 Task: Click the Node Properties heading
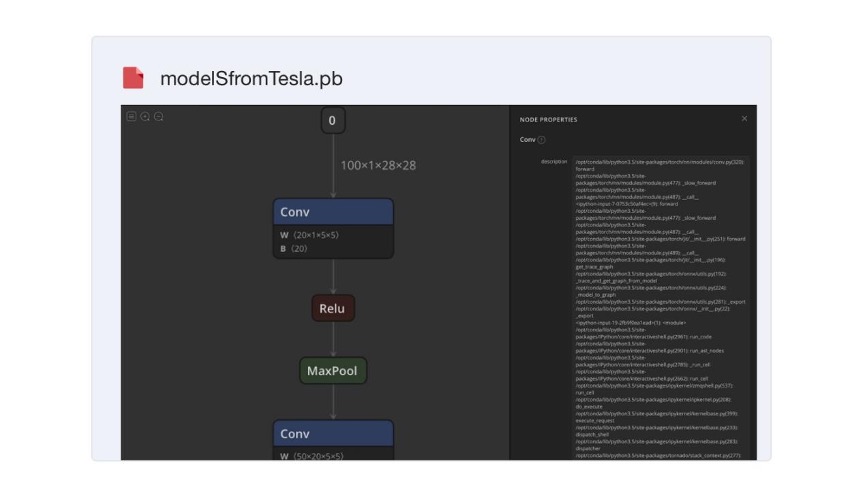(x=548, y=120)
